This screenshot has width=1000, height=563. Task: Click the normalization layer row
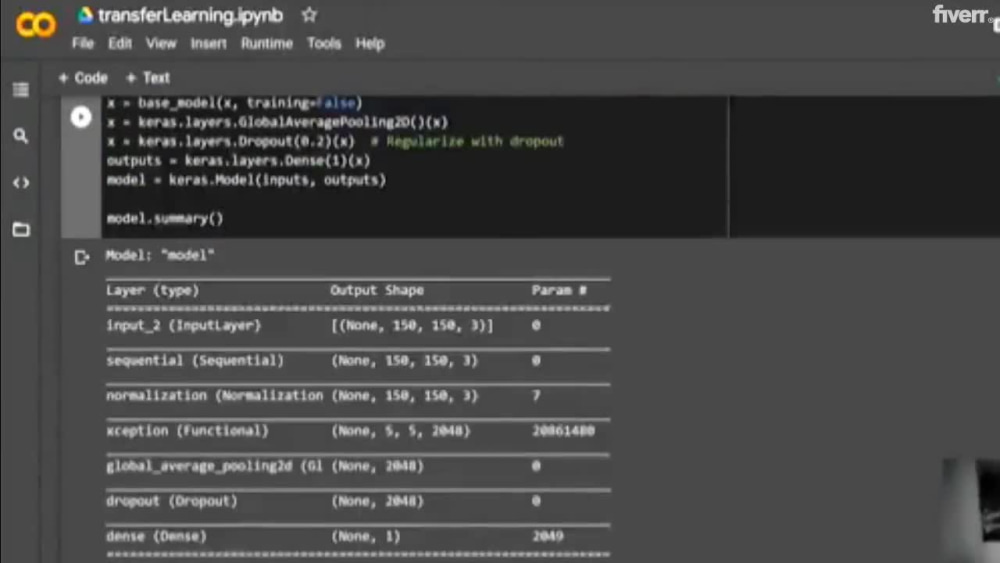[x=358, y=395]
